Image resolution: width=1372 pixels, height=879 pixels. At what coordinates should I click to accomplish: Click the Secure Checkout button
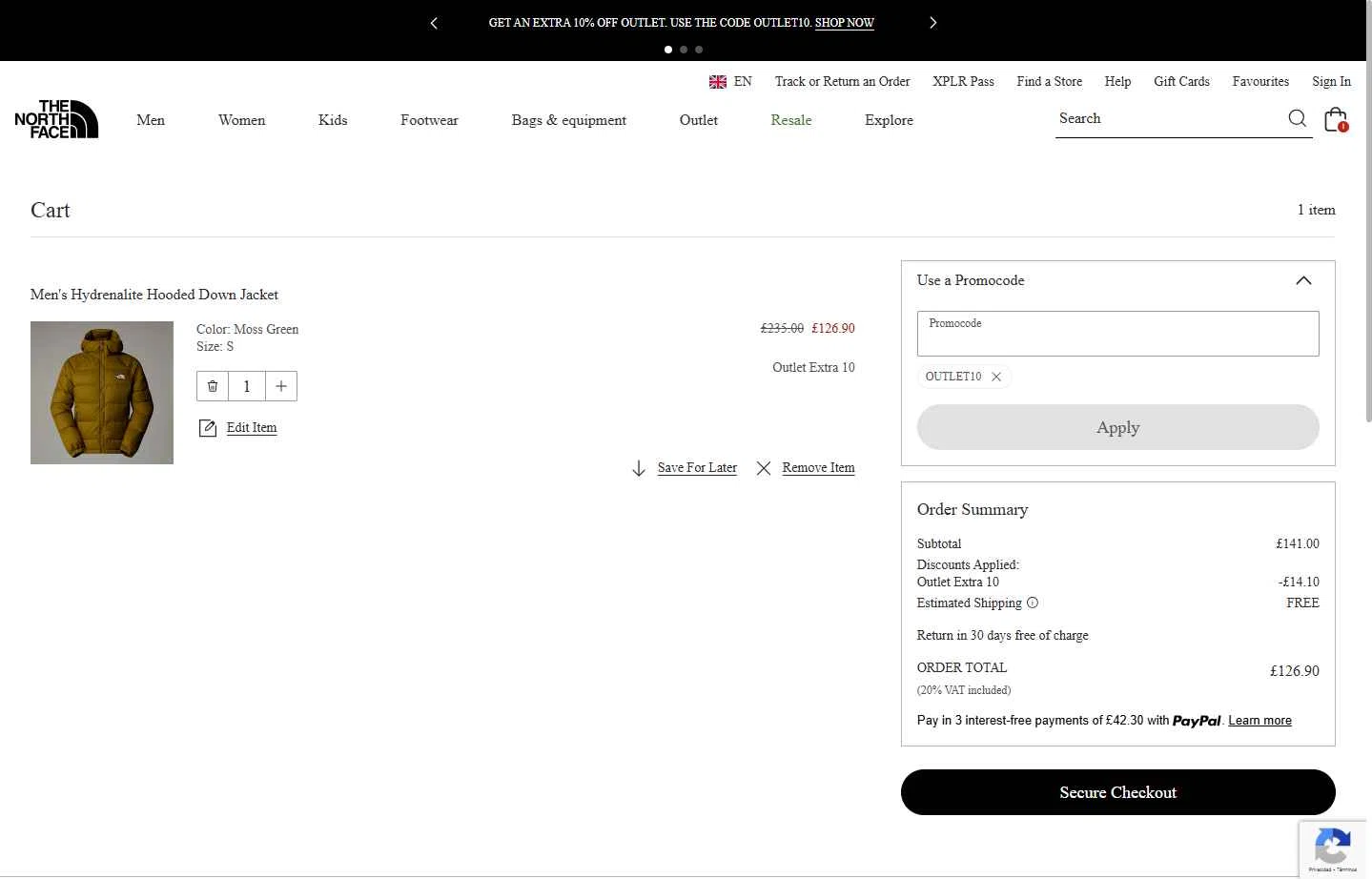pos(1117,792)
